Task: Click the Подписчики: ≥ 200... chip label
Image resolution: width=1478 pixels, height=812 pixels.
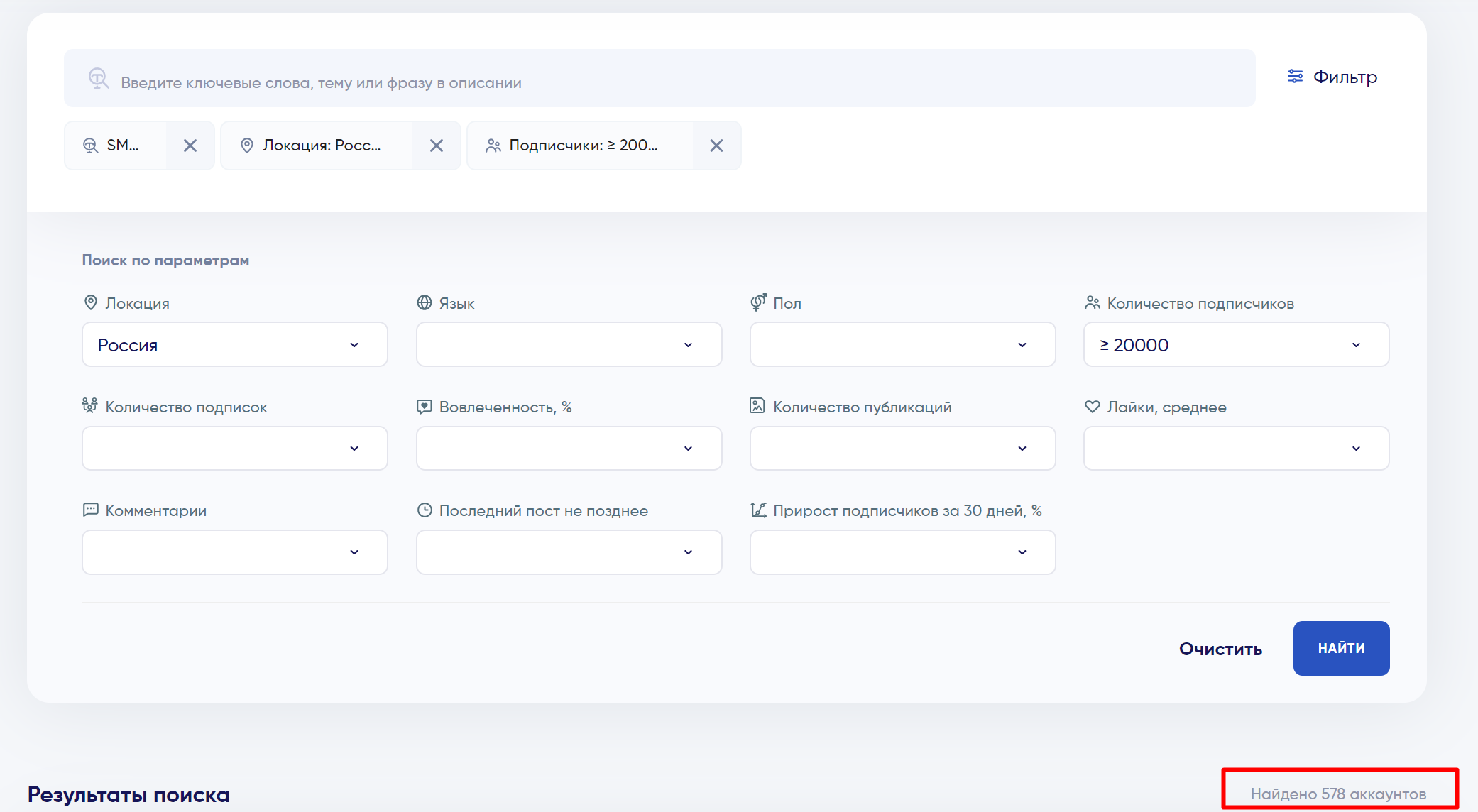Action: [584, 146]
